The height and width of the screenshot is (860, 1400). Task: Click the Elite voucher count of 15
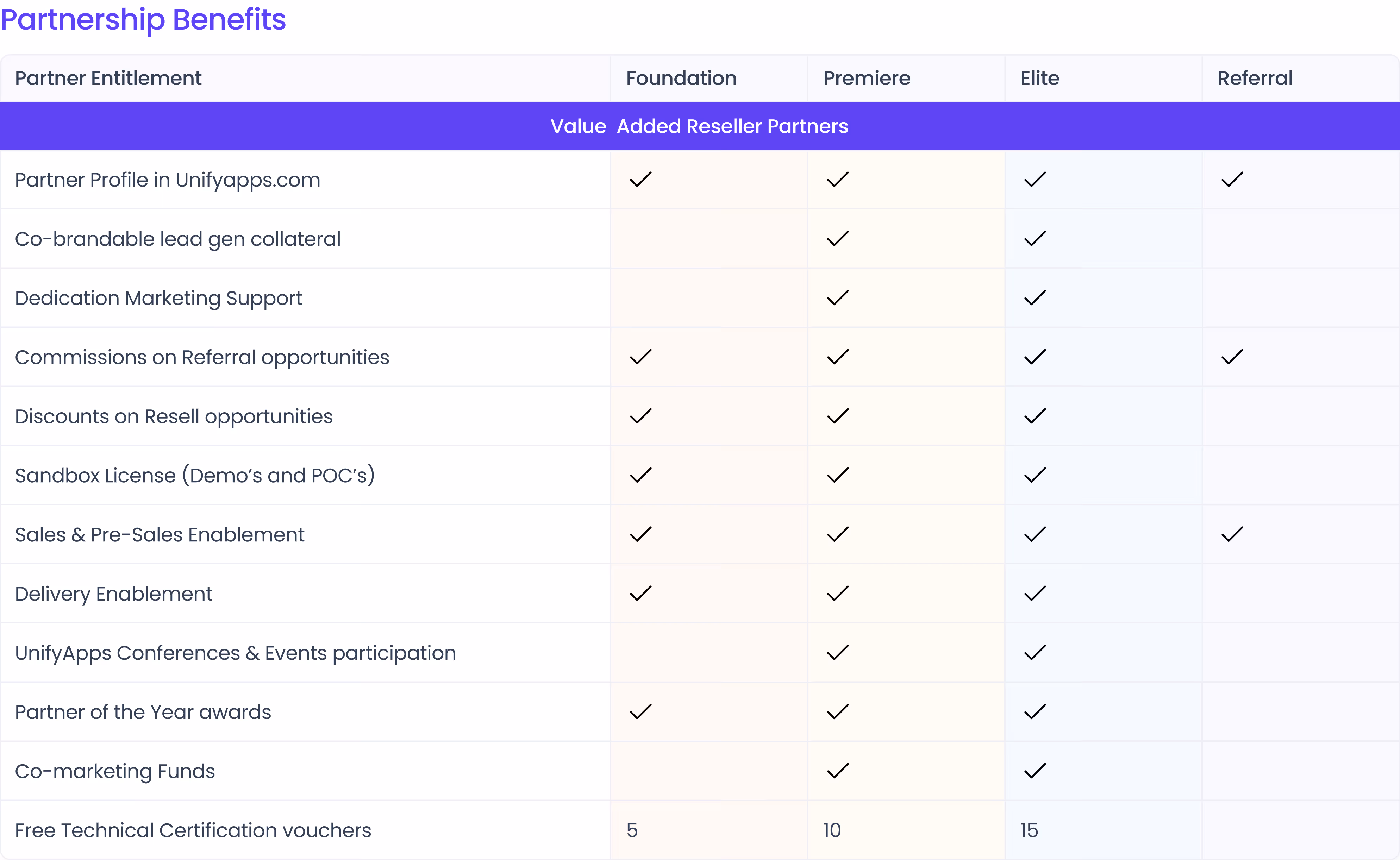click(1029, 830)
